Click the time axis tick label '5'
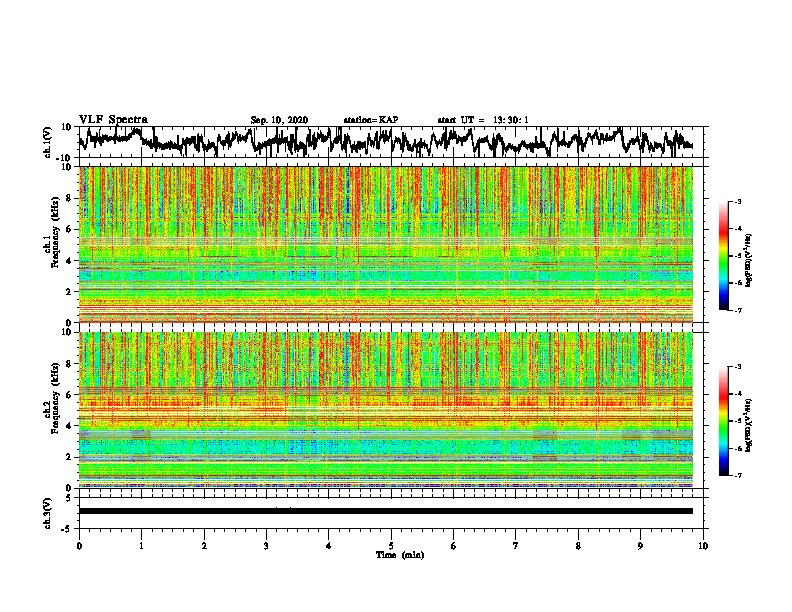This screenshot has height=612, width=792. point(391,546)
